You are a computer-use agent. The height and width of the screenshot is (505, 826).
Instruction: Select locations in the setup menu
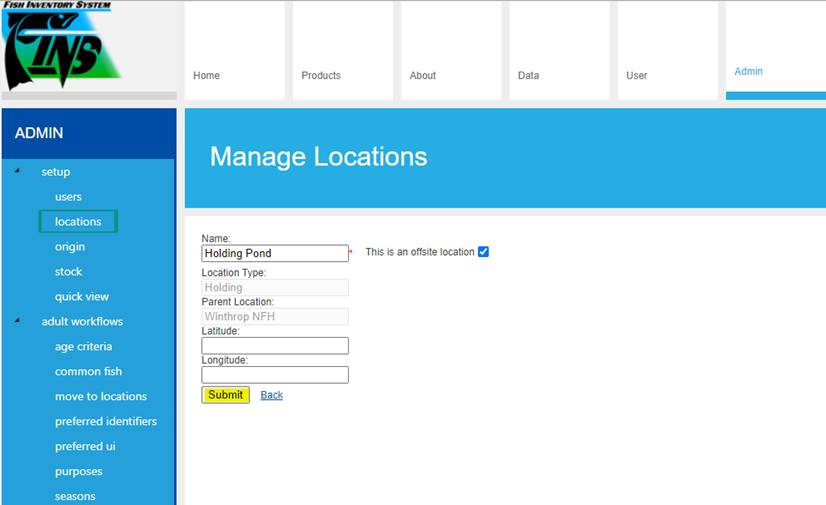coord(78,222)
